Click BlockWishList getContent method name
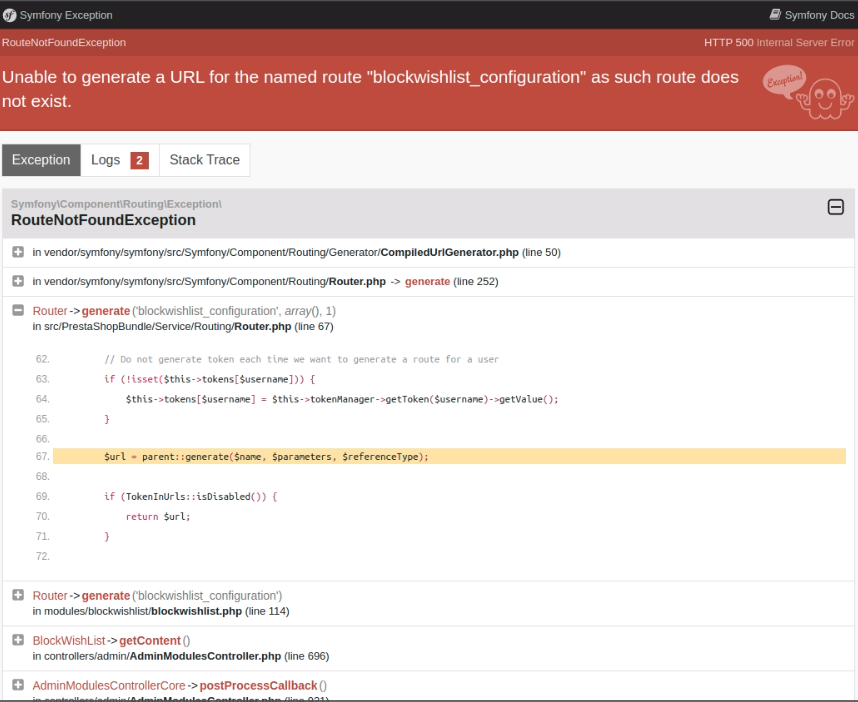 (150, 641)
